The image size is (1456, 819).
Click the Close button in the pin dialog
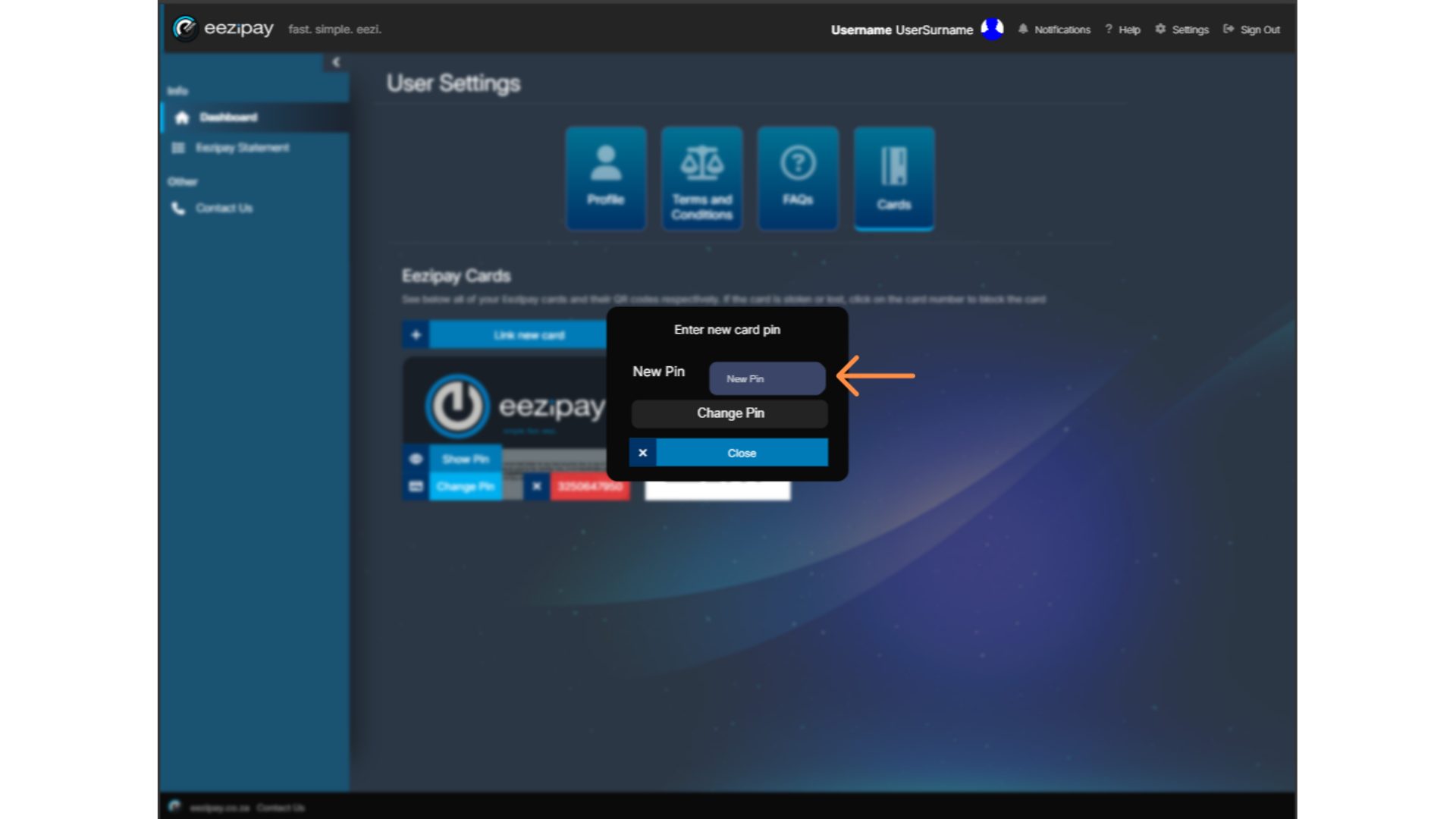coord(742,453)
